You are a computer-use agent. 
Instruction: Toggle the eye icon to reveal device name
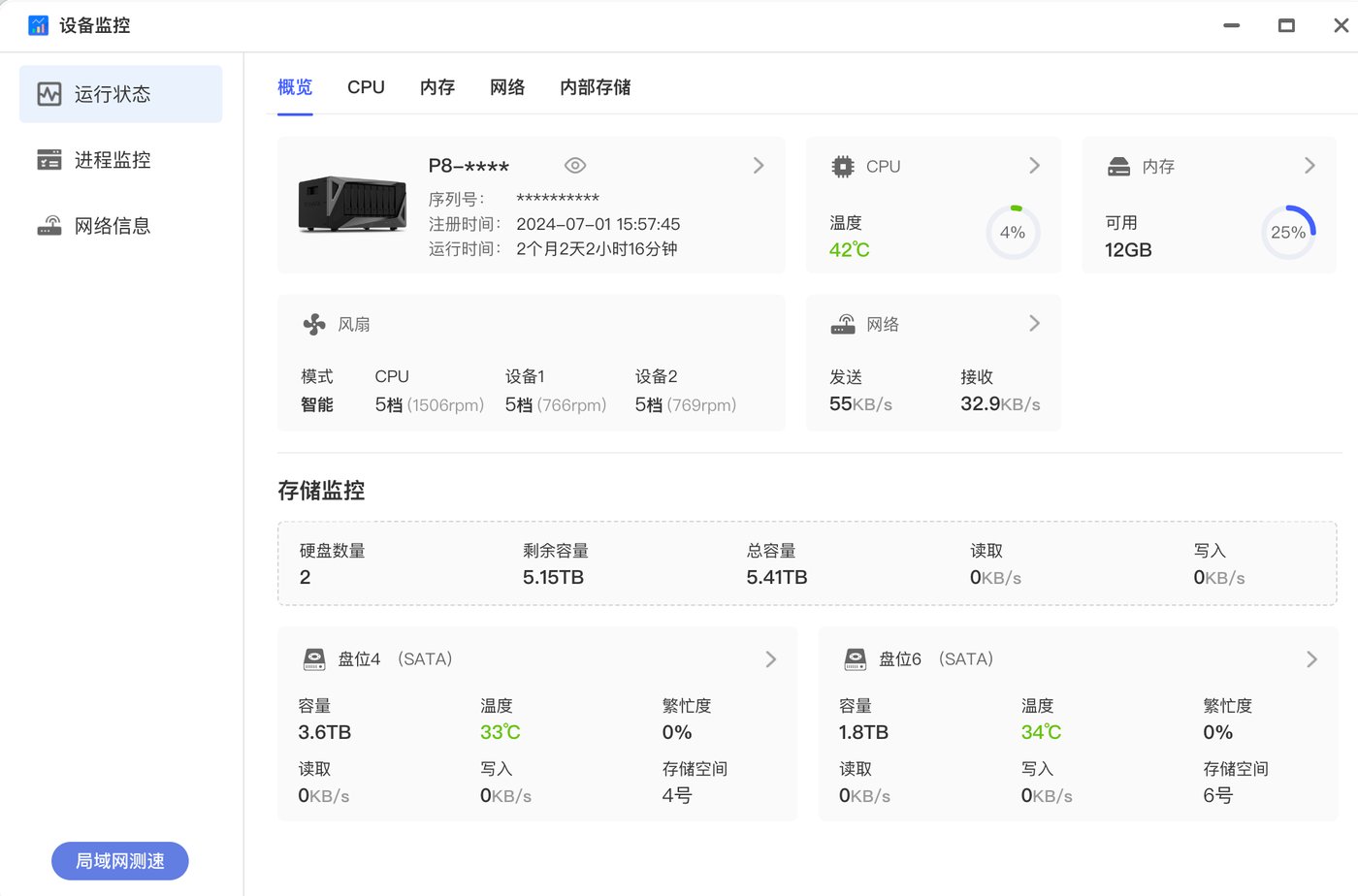pyautogui.click(x=575, y=166)
